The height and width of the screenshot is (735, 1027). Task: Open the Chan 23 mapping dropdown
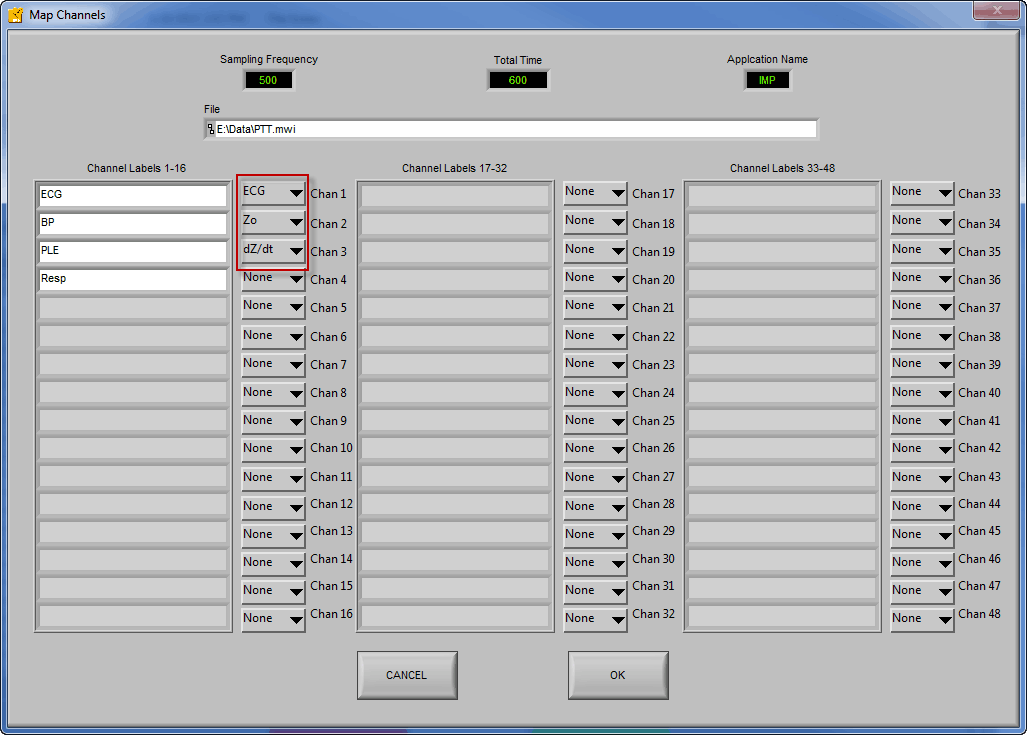click(x=595, y=365)
